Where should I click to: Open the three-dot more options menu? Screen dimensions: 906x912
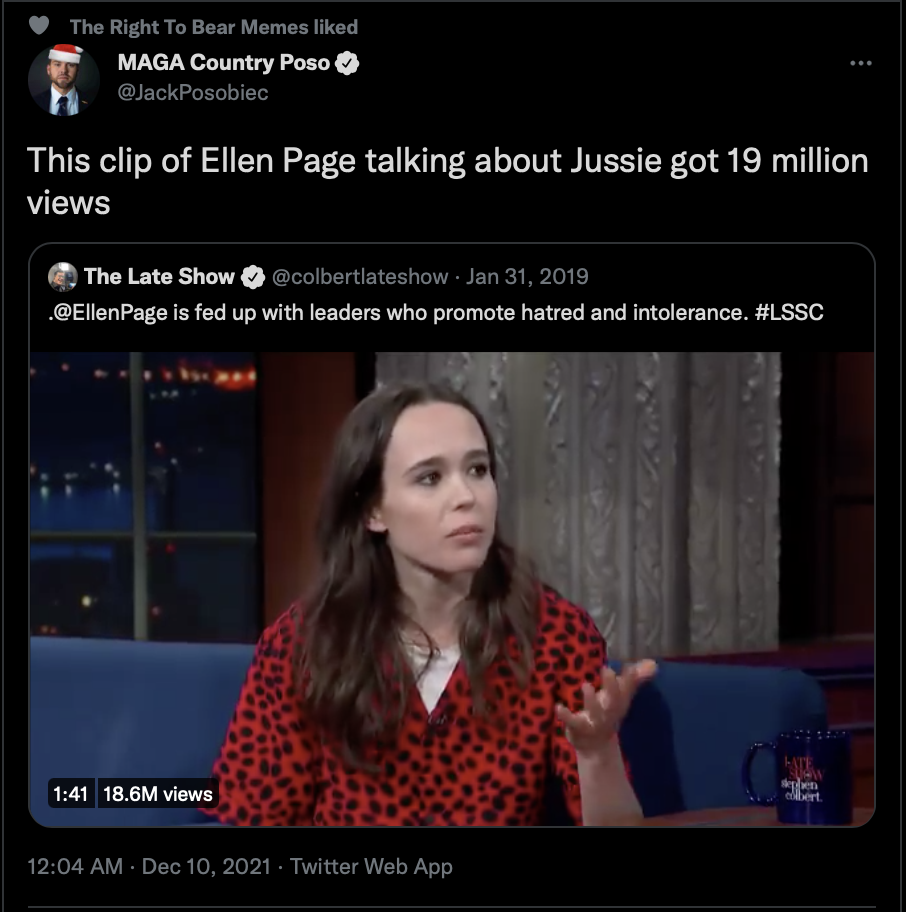861,63
